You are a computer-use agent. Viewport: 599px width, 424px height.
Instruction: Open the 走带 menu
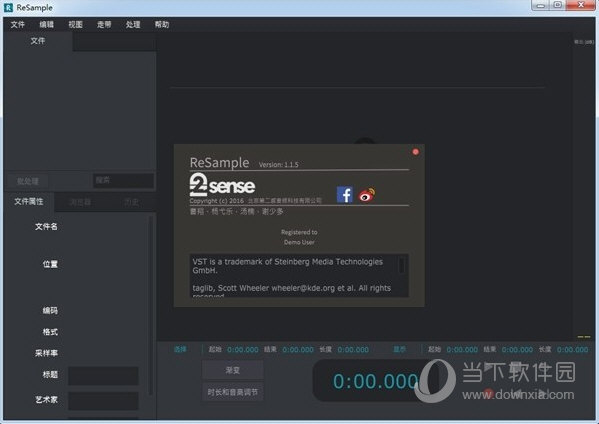(x=104, y=24)
